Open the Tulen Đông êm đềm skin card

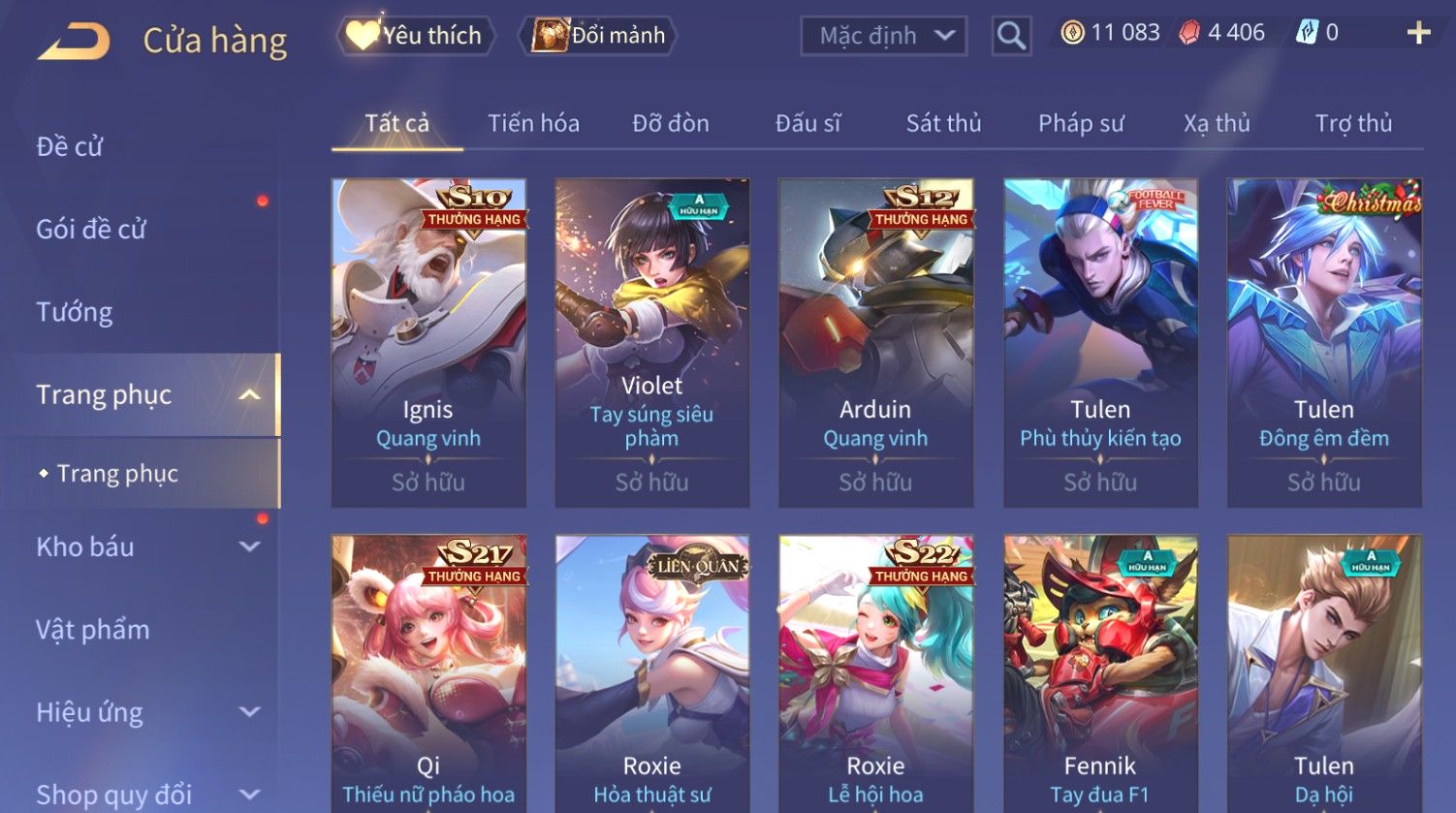pos(1324,342)
